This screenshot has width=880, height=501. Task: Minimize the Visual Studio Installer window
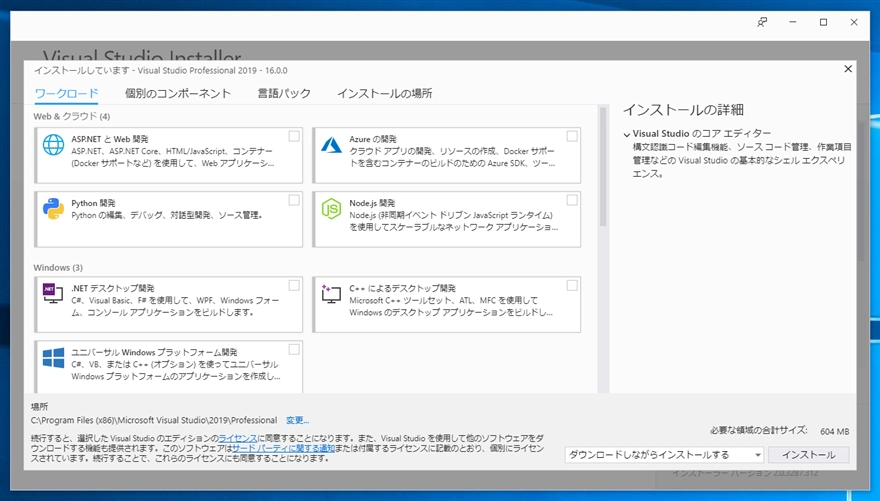(x=792, y=22)
